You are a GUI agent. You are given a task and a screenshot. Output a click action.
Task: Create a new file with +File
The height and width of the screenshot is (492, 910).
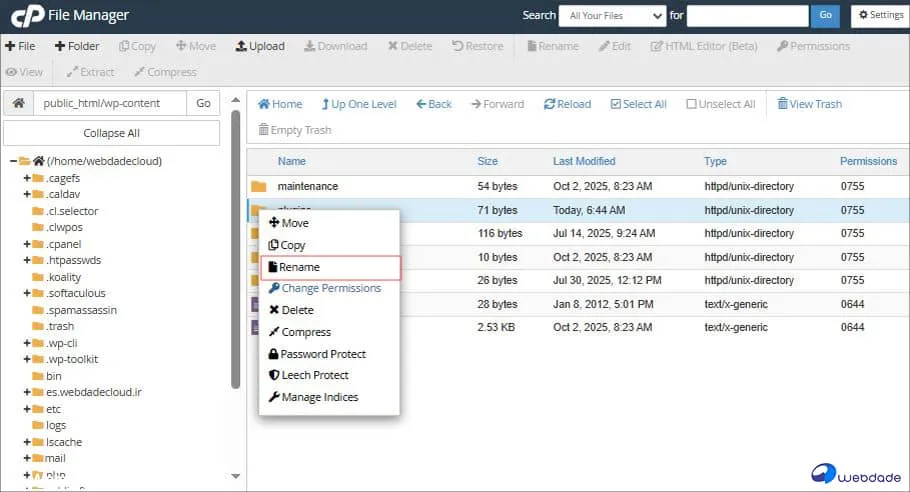20,46
